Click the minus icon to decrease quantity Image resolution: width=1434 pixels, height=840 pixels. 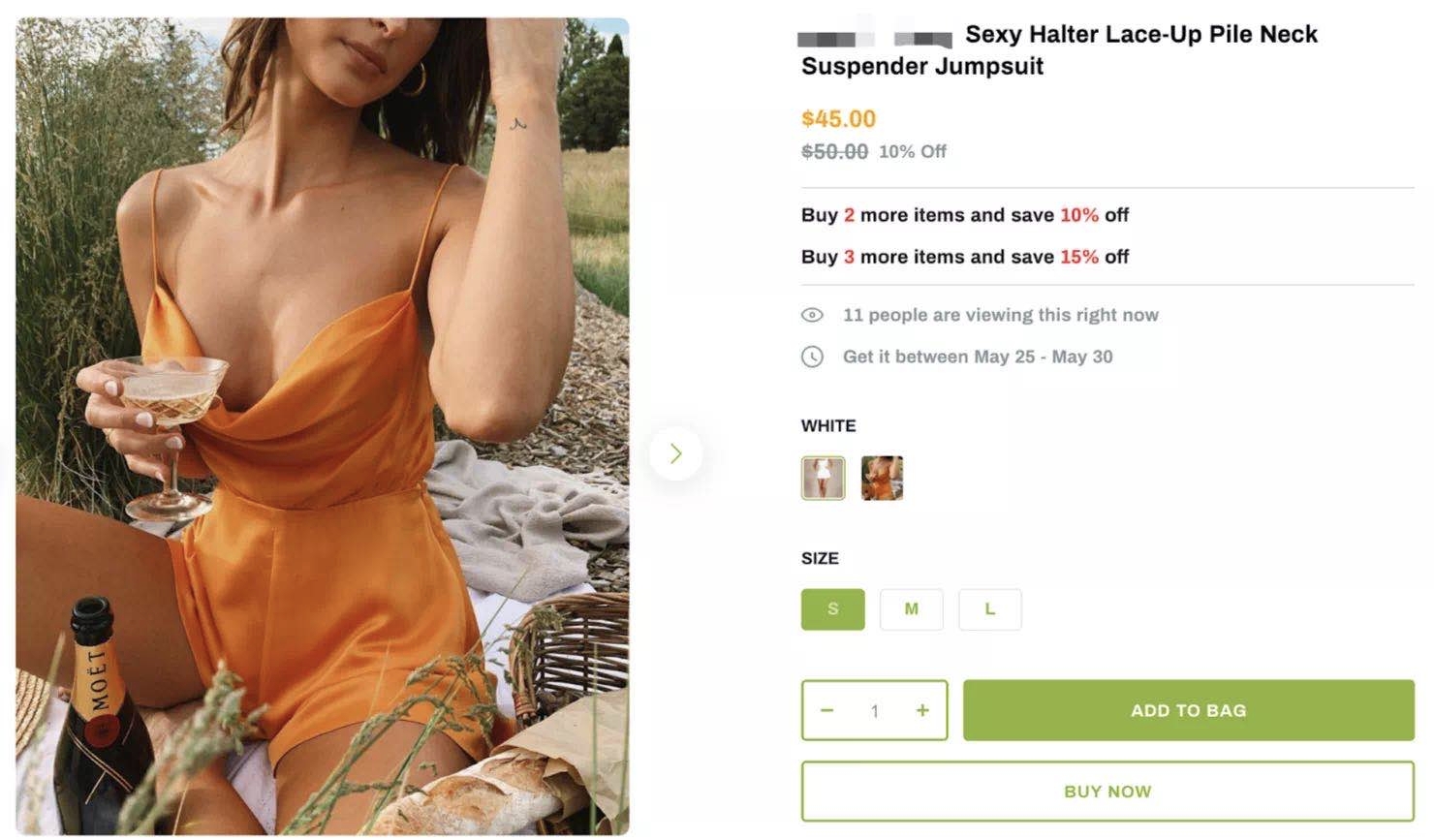click(x=827, y=710)
